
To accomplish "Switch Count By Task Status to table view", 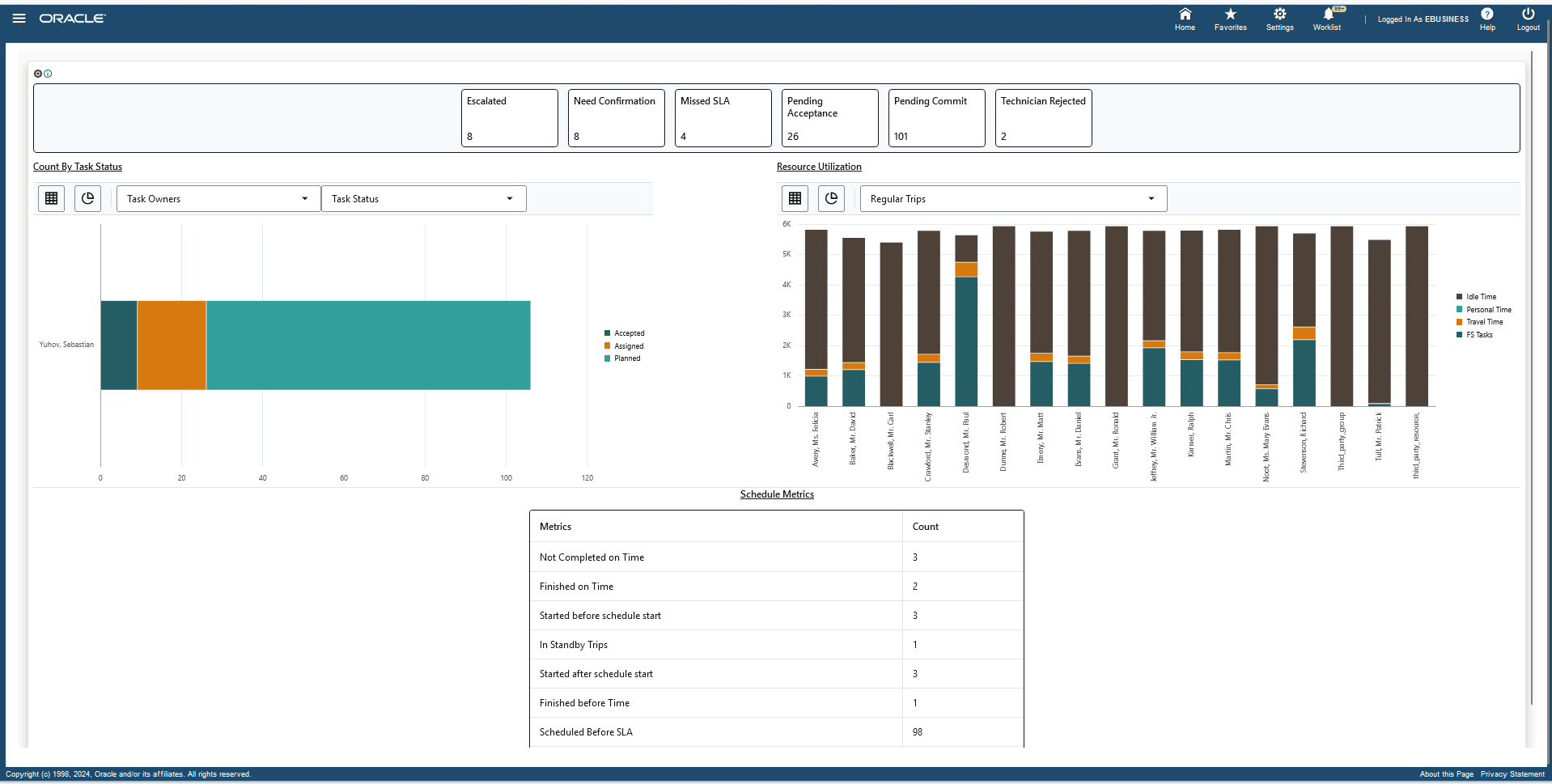I will coord(50,198).
